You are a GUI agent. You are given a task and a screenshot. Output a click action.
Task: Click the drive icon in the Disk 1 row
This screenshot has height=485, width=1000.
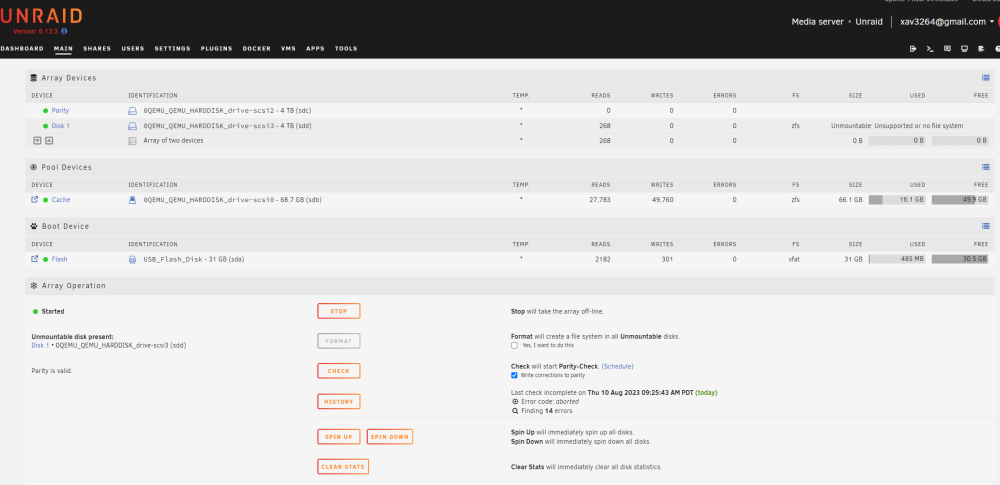tap(133, 126)
